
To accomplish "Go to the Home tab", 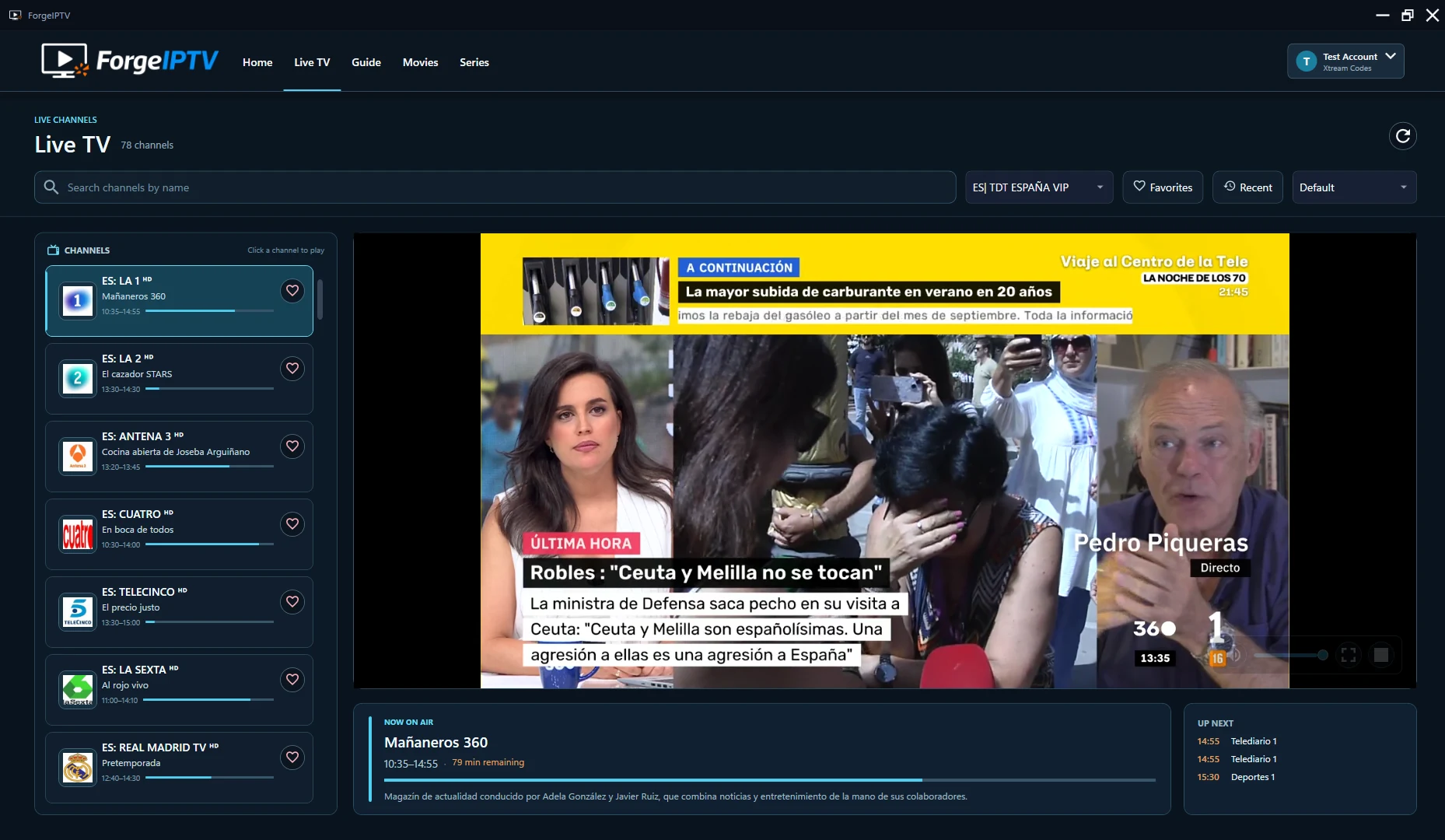I will [x=257, y=62].
